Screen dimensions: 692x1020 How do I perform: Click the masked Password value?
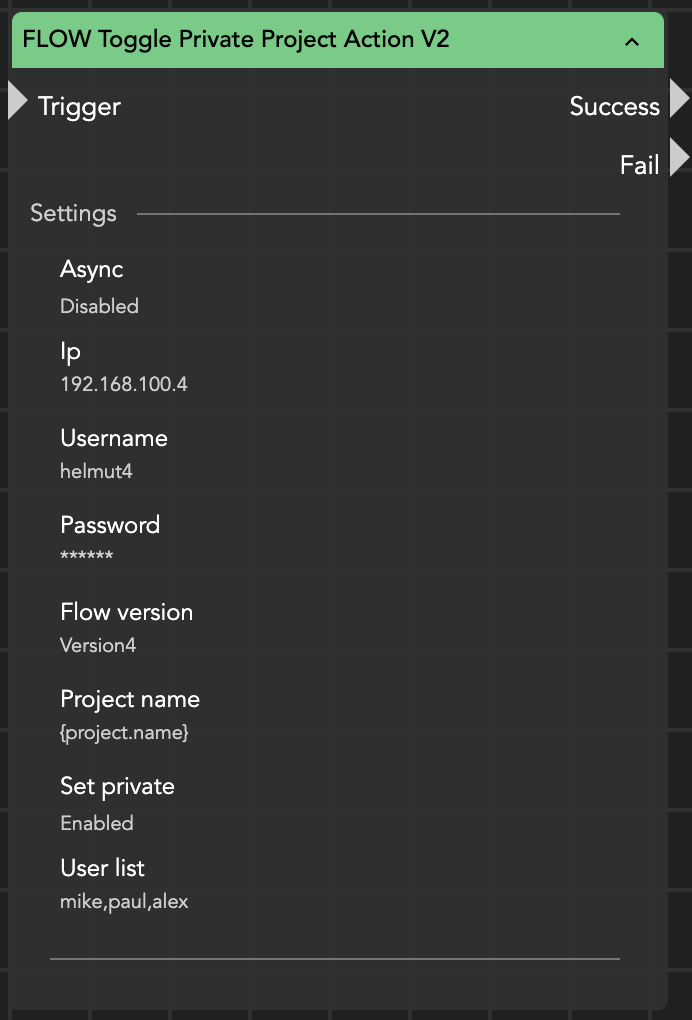(87, 557)
